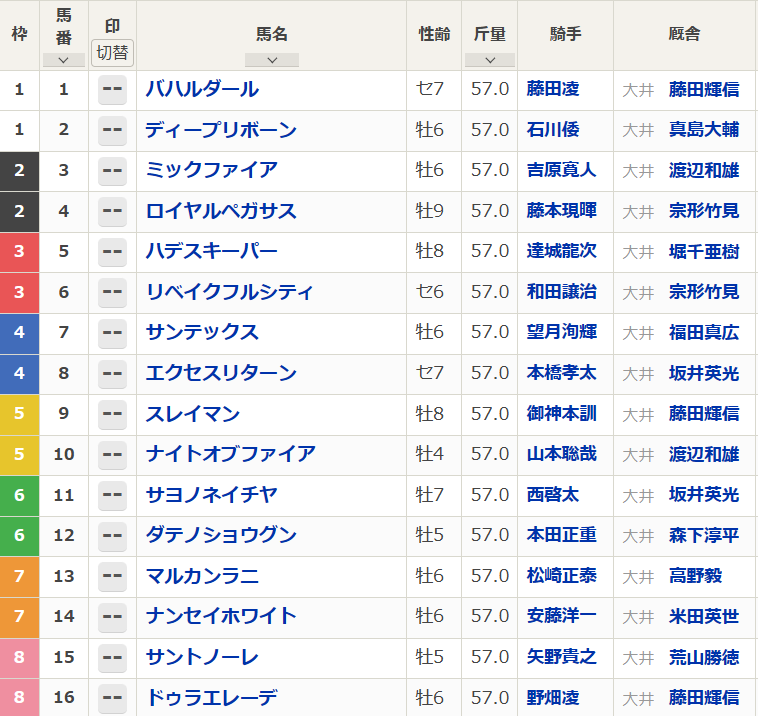
Task: Open horse page for ダテノショウグン
Action: pos(221,535)
